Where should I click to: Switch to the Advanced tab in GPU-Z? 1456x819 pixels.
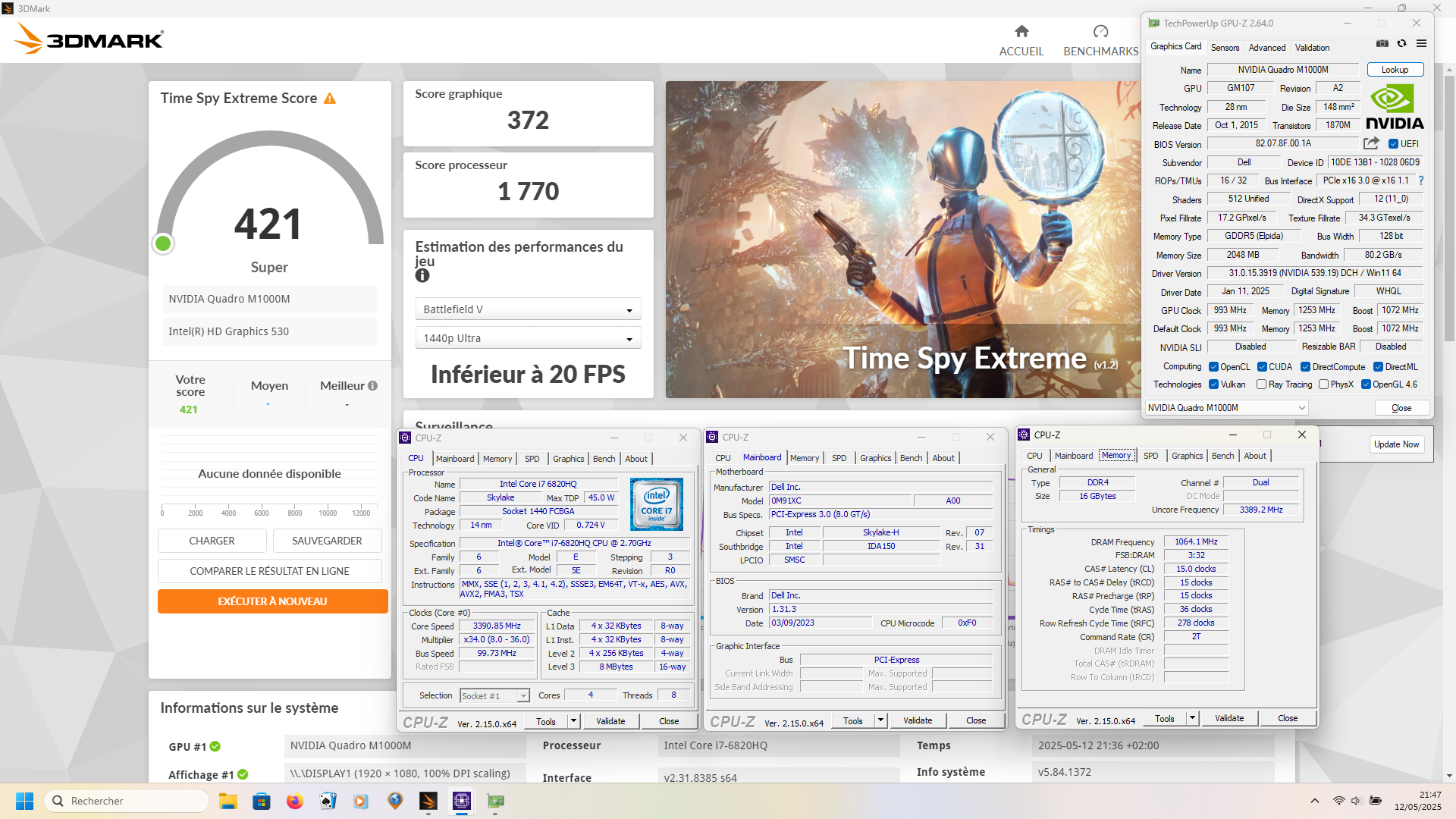click(1267, 47)
